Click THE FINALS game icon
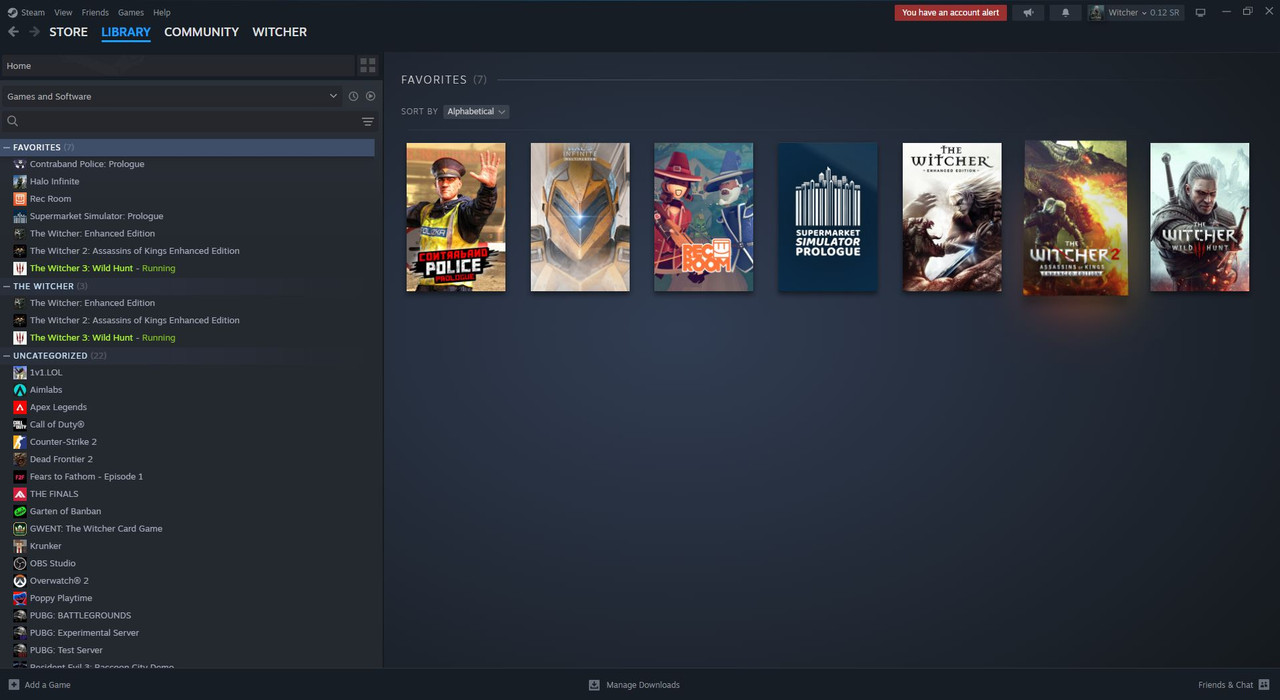 click(20, 494)
